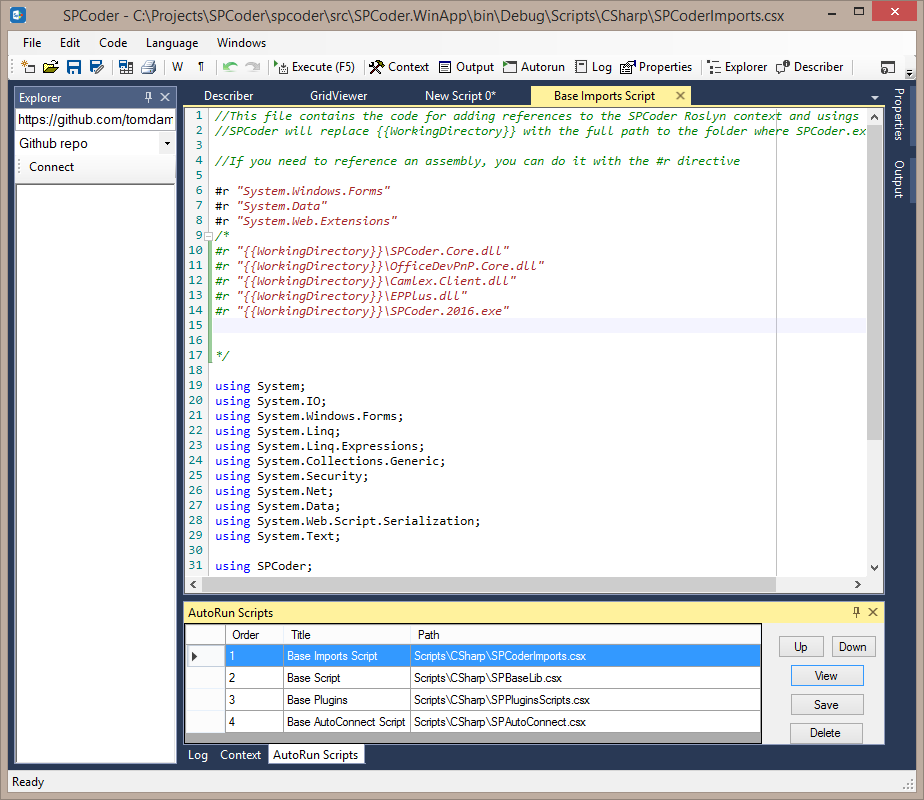The width and height of the screenshot is (924, 800).
Task: Click the New script toolbar icon
Action: coord(28,67)
